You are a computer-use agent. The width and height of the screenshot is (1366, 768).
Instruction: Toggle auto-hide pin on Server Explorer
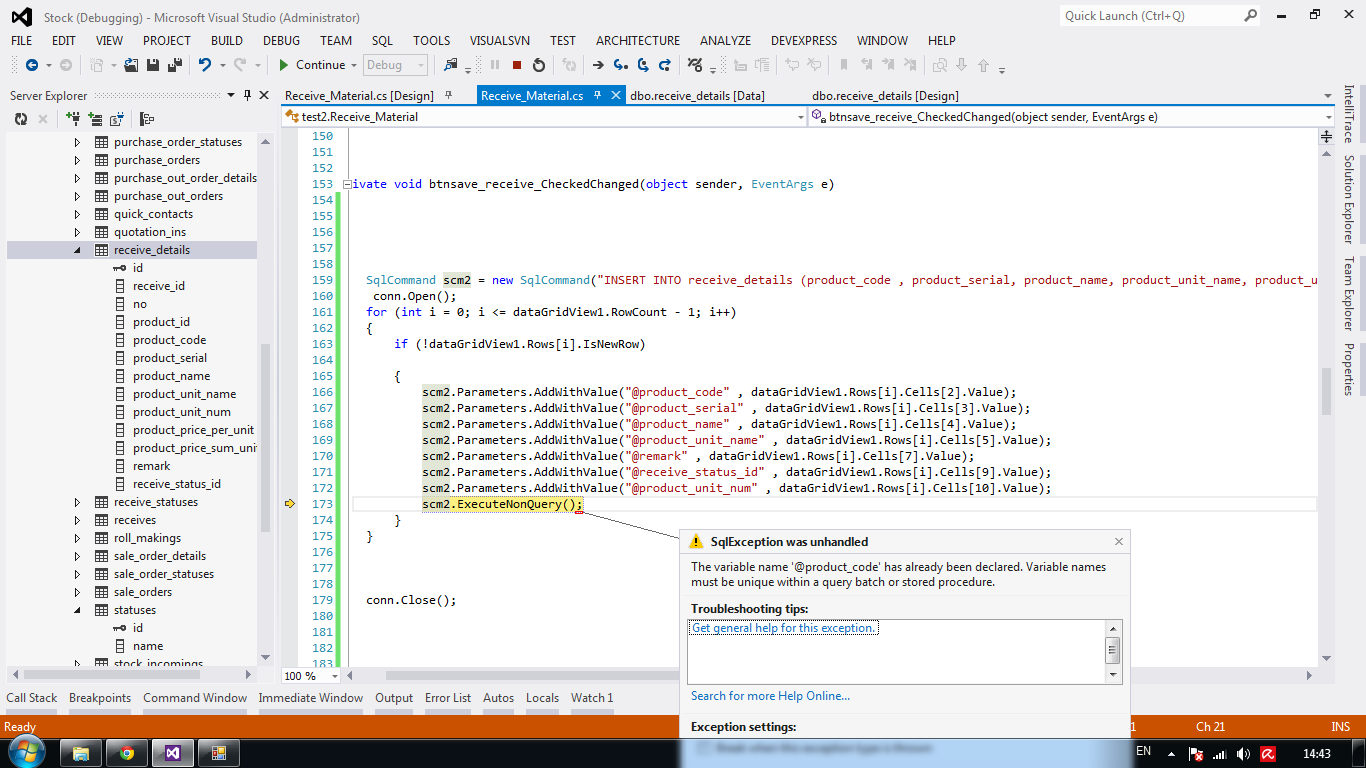coord(247,95)
